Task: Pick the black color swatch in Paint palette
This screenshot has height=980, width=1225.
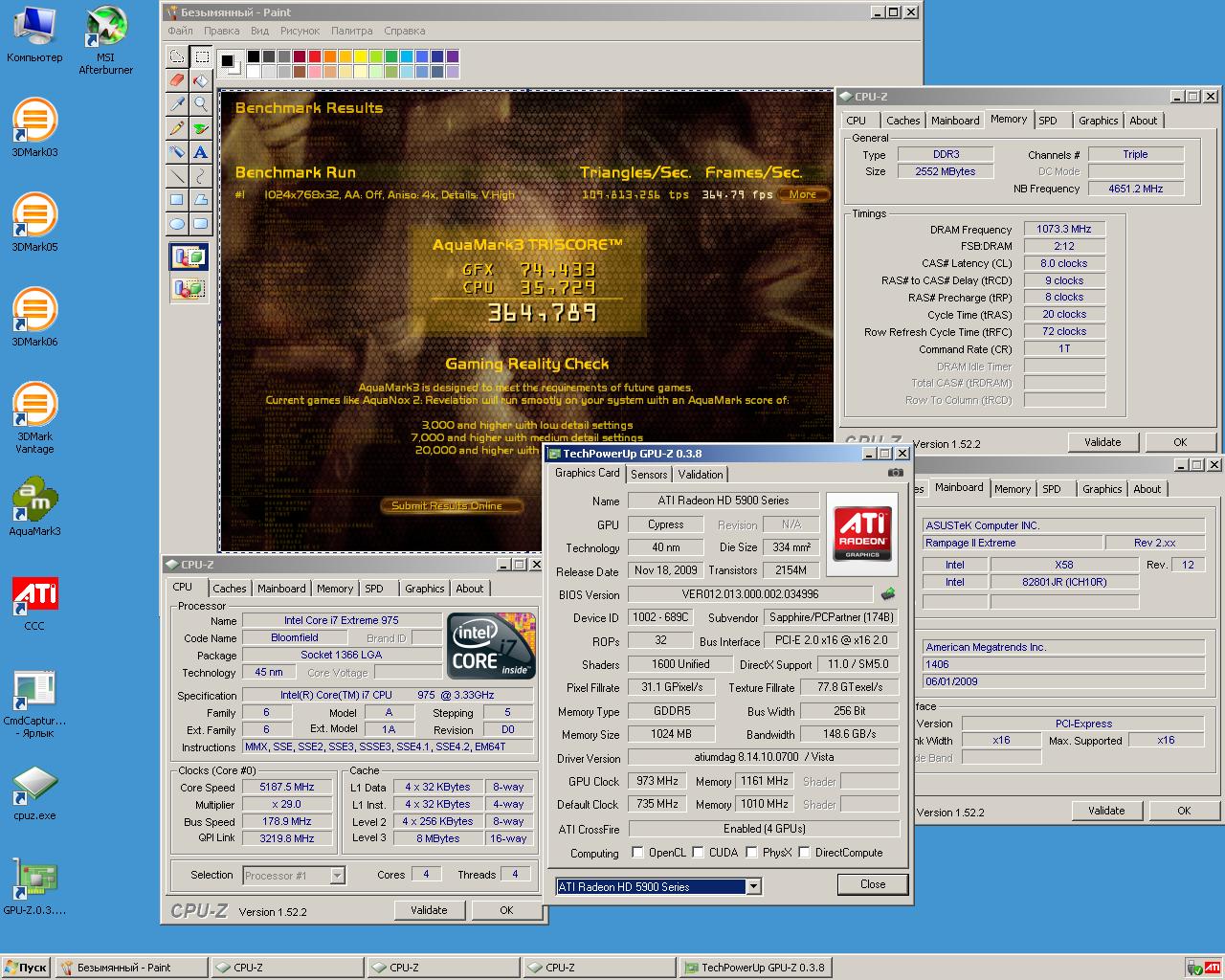Action: click(254, 57)
